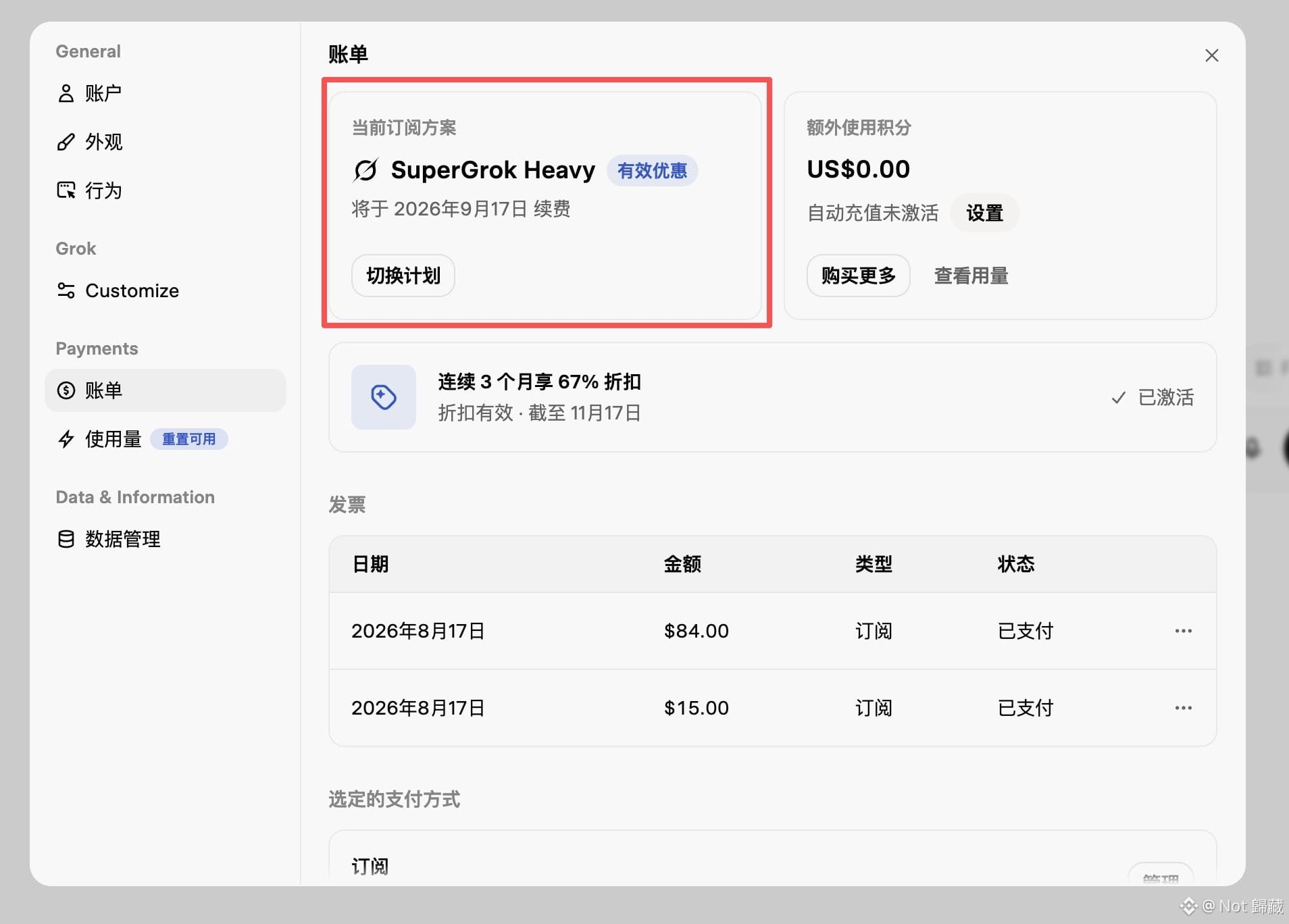Click the Customize sliders icon
1289x924 pixels.
point(66,290)
